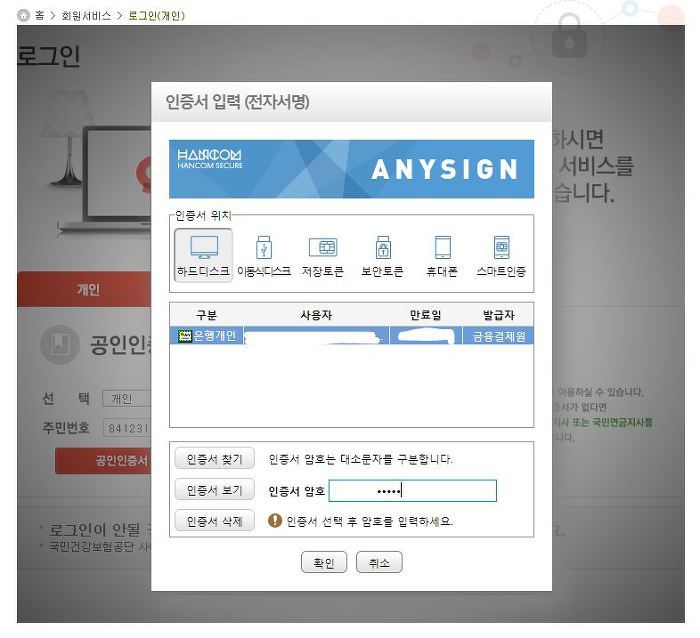Click the warning icon beside password hint
700x638 pixels.
(x=275, y=520)
